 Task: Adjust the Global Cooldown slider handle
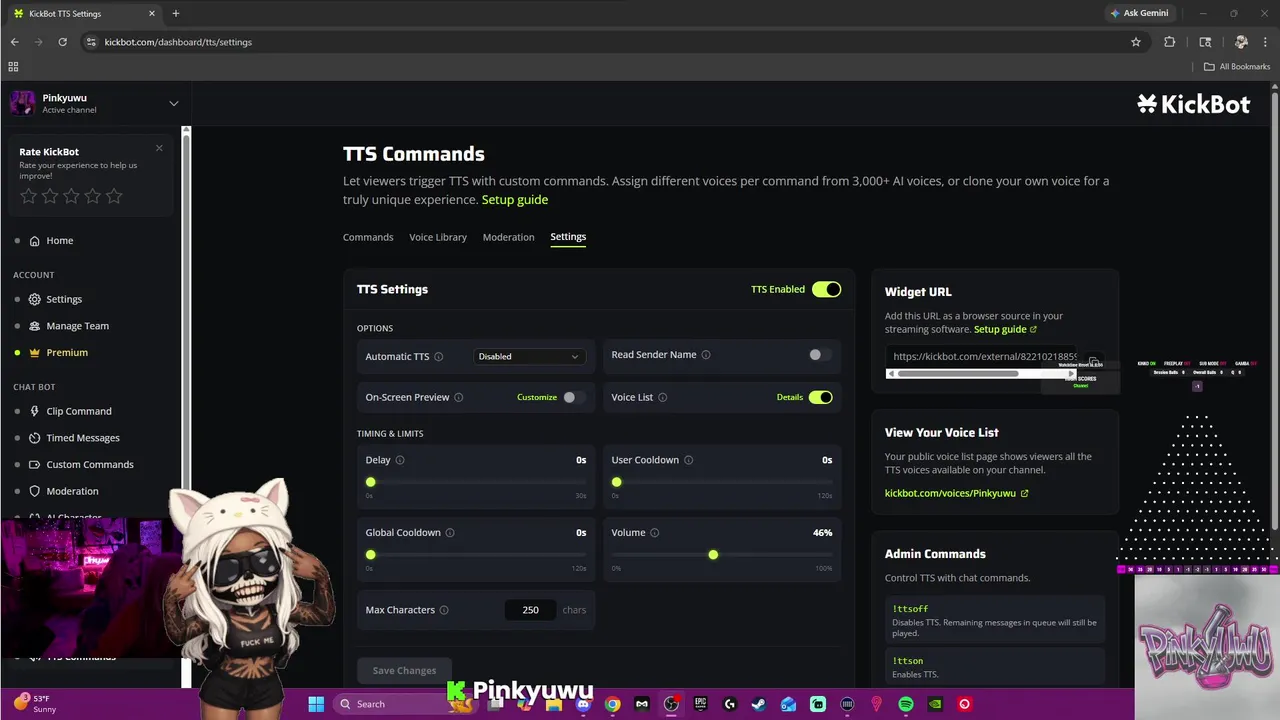370,555
